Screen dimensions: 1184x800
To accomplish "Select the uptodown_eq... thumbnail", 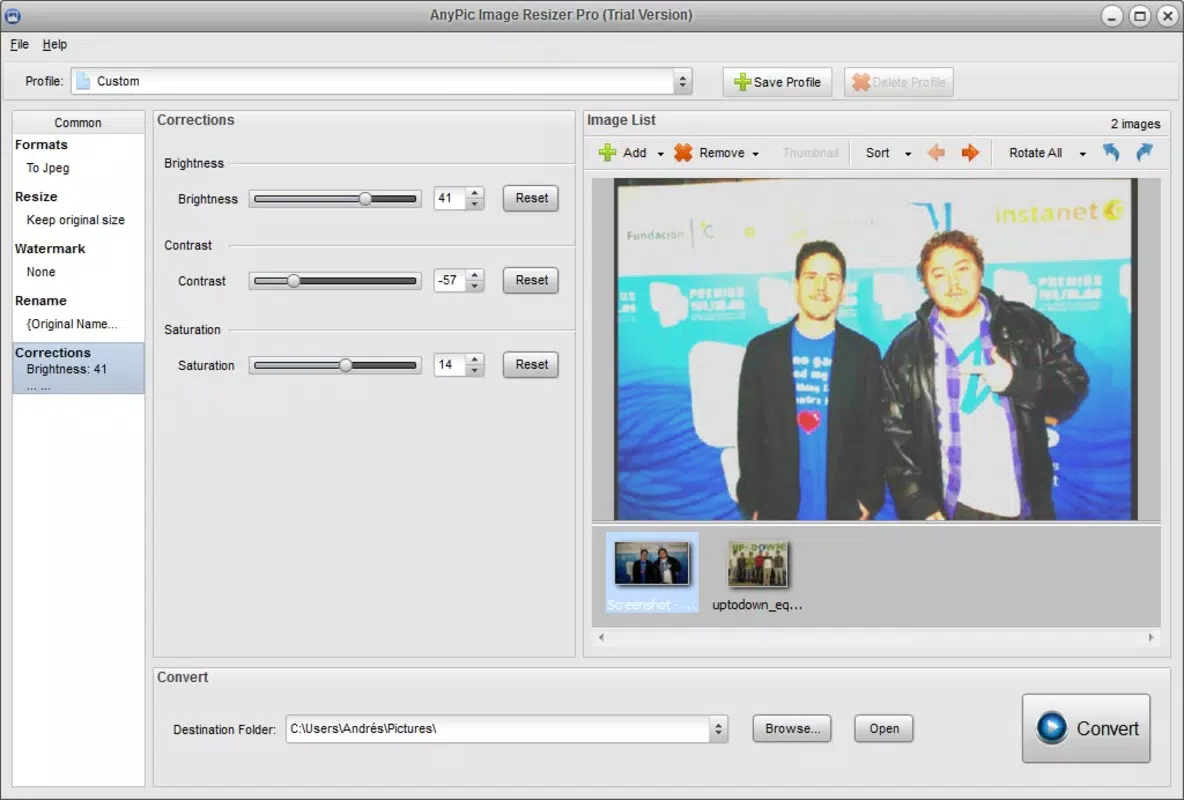I will coord(757,572).
